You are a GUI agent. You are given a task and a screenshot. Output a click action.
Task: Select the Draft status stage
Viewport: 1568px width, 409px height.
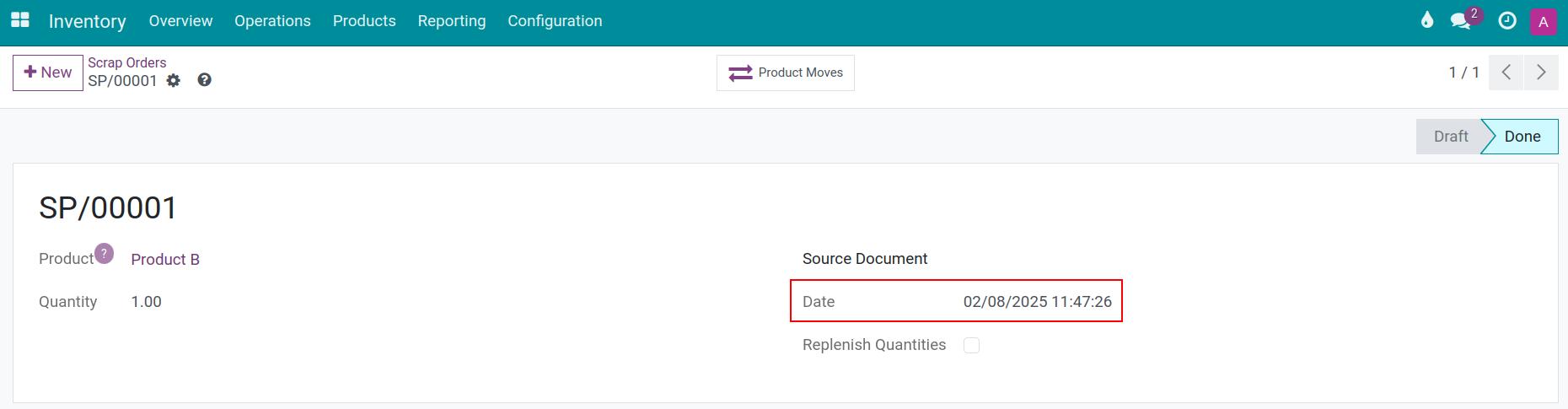1451,137
